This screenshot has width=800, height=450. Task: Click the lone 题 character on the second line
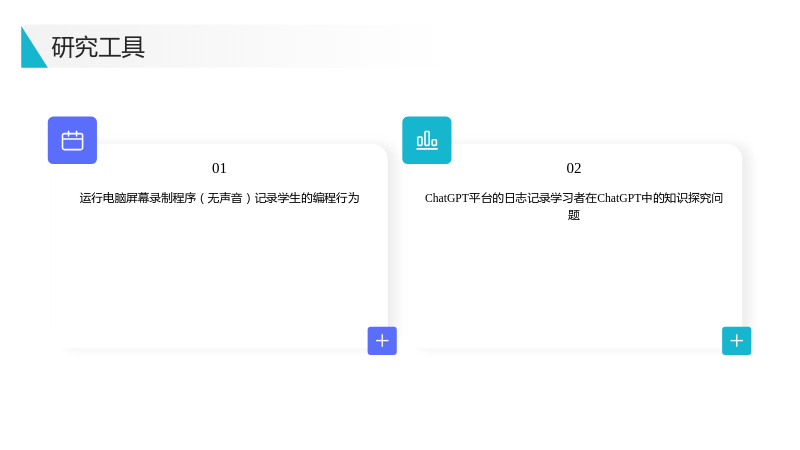[x=573, y=215]
